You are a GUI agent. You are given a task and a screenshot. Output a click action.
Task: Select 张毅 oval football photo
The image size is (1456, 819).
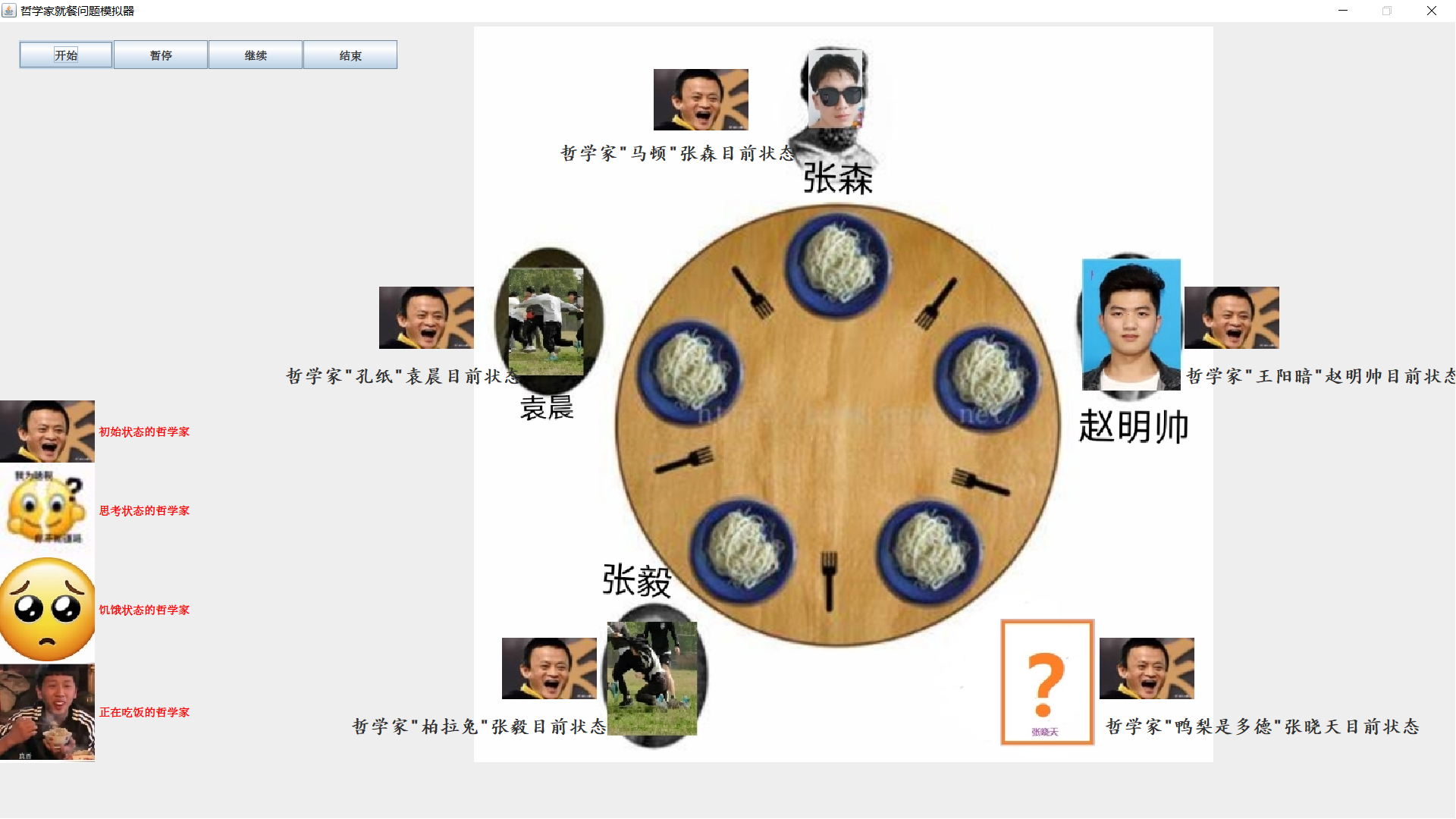point(653,676)
